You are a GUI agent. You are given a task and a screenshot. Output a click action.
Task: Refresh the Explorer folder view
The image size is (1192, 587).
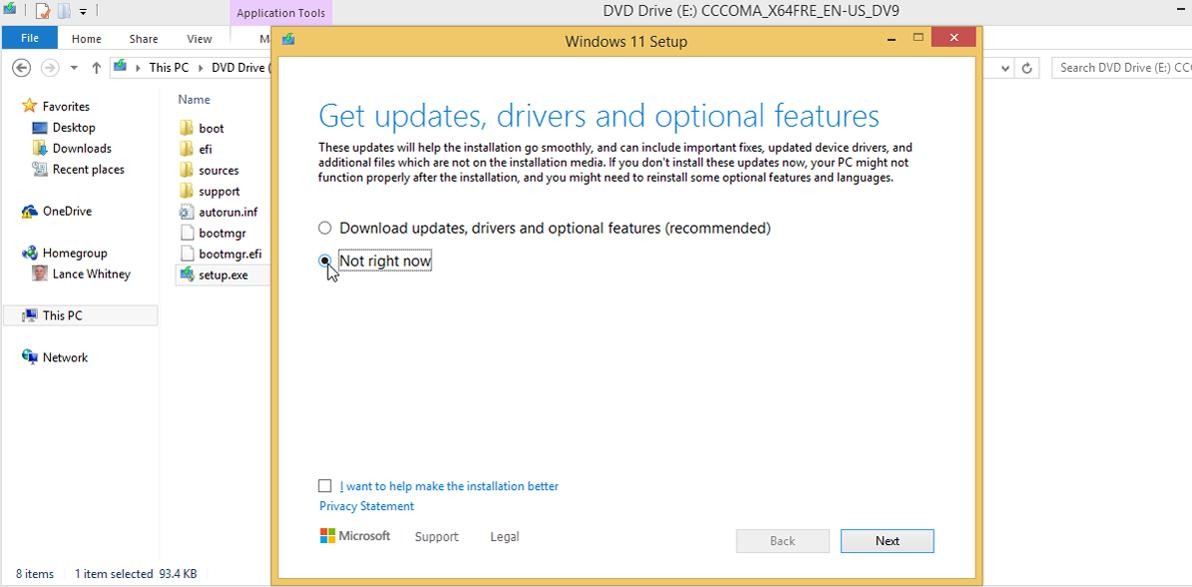pos(1026,68)
